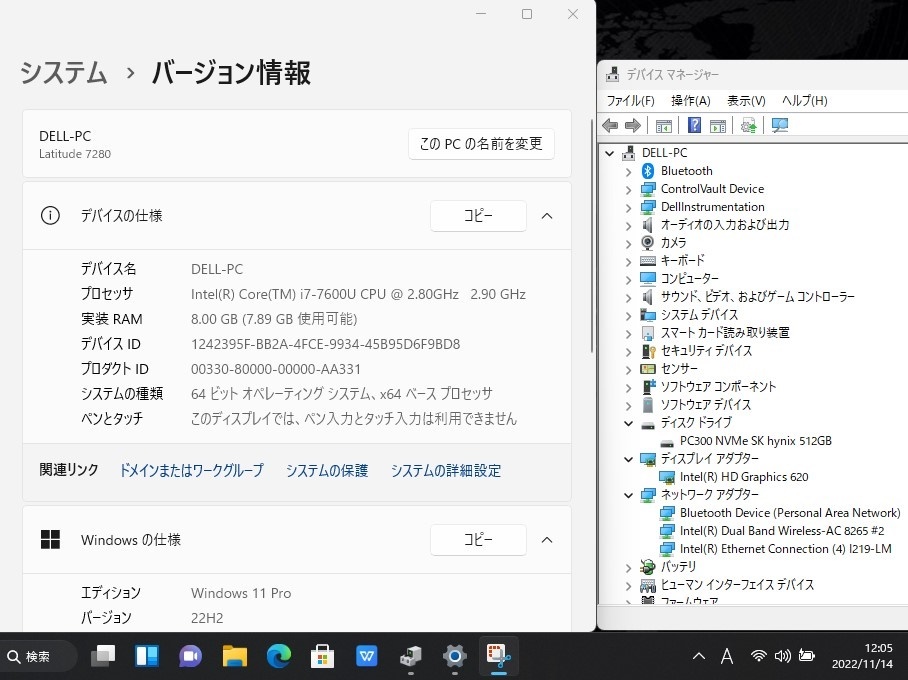Click the Forward navigation arrow in Device Manager
Viewport: 908px width, 680px height.
pos(631,124)
